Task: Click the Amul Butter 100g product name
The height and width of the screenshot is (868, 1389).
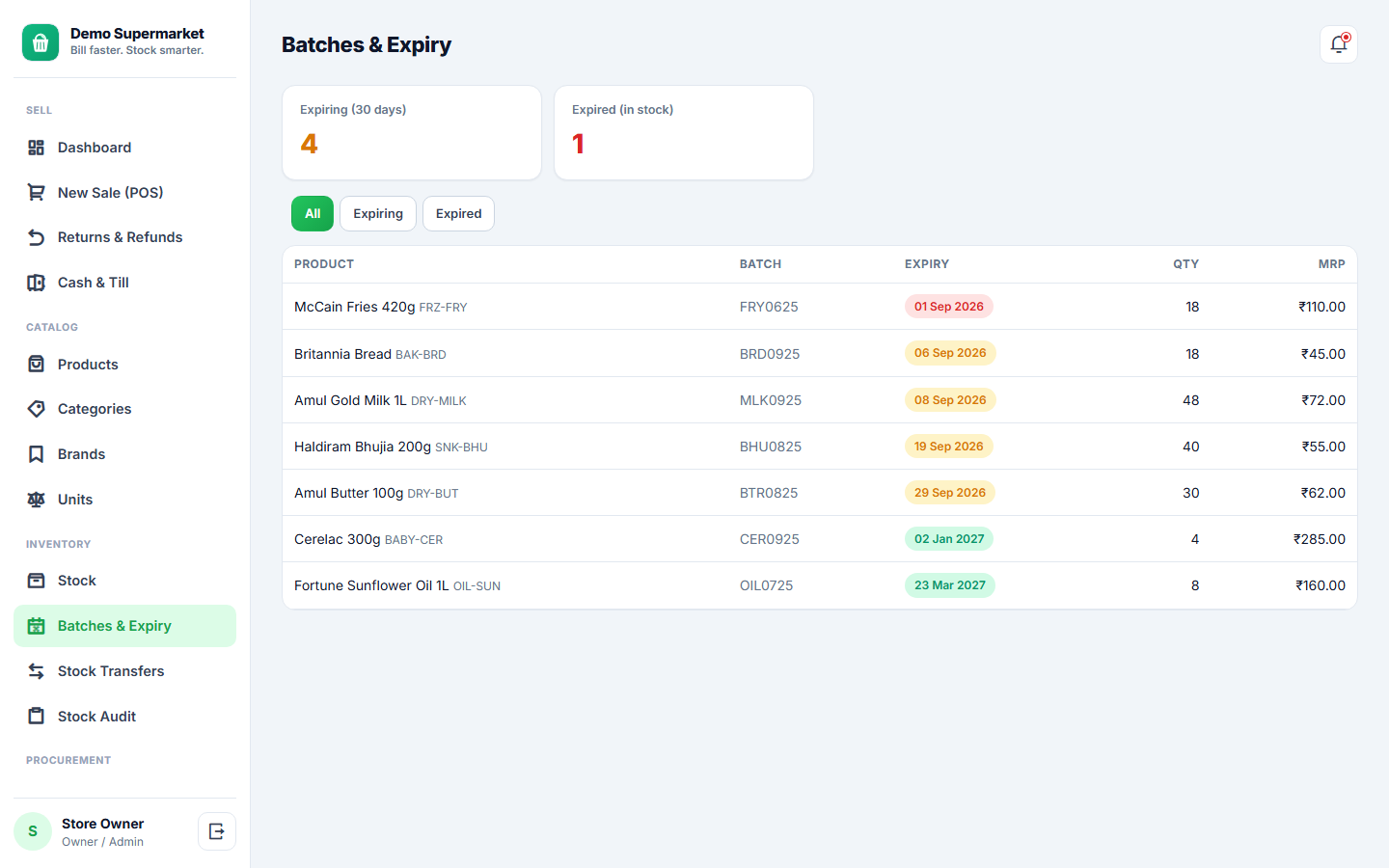Action: [x=348, y=493]
